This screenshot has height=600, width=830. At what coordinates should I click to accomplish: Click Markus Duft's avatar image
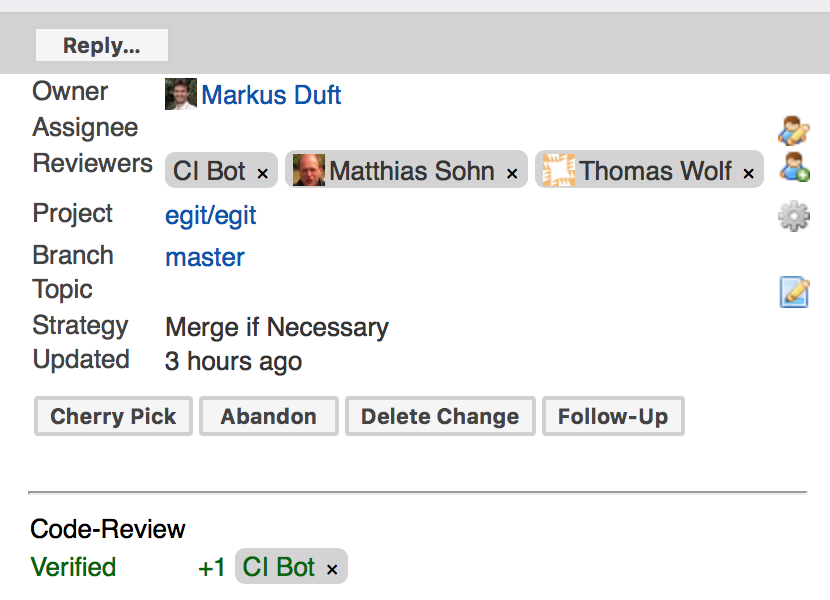[181, 94]
